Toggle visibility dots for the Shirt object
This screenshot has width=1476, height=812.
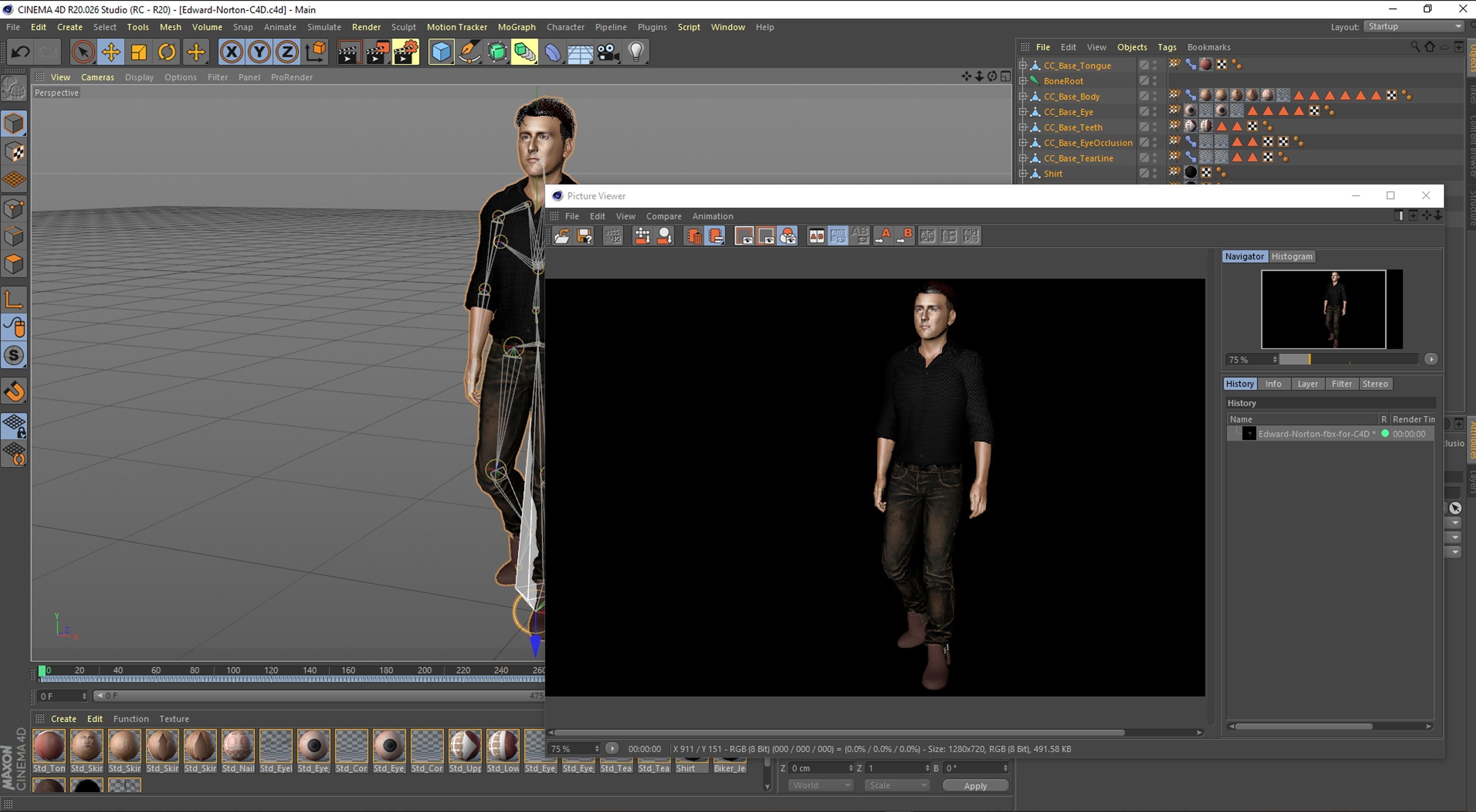coord(1155,174)
